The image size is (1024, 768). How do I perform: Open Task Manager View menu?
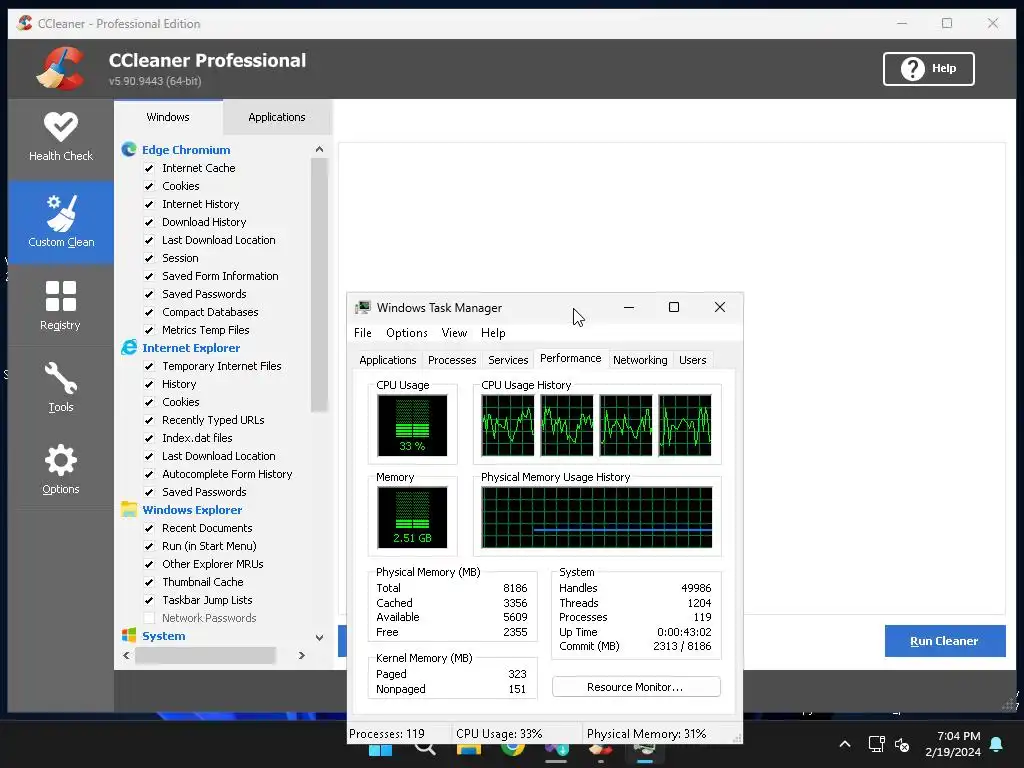point(454,333)
